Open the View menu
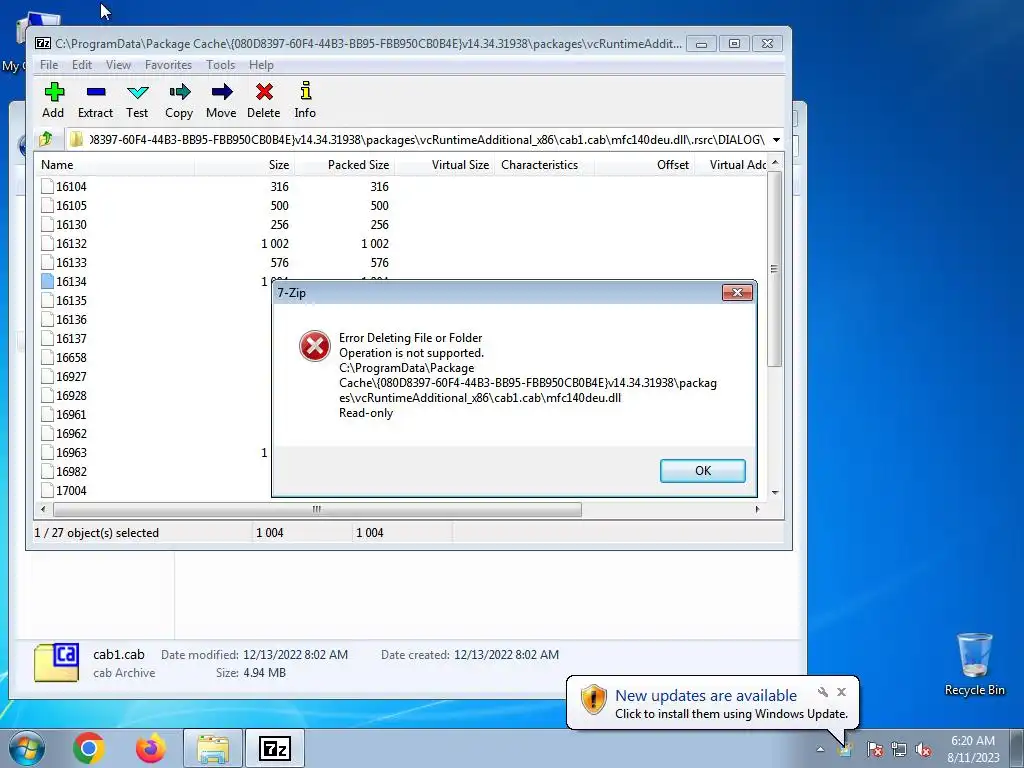This screenshot has height=768, width=1024. click(118, 65)
